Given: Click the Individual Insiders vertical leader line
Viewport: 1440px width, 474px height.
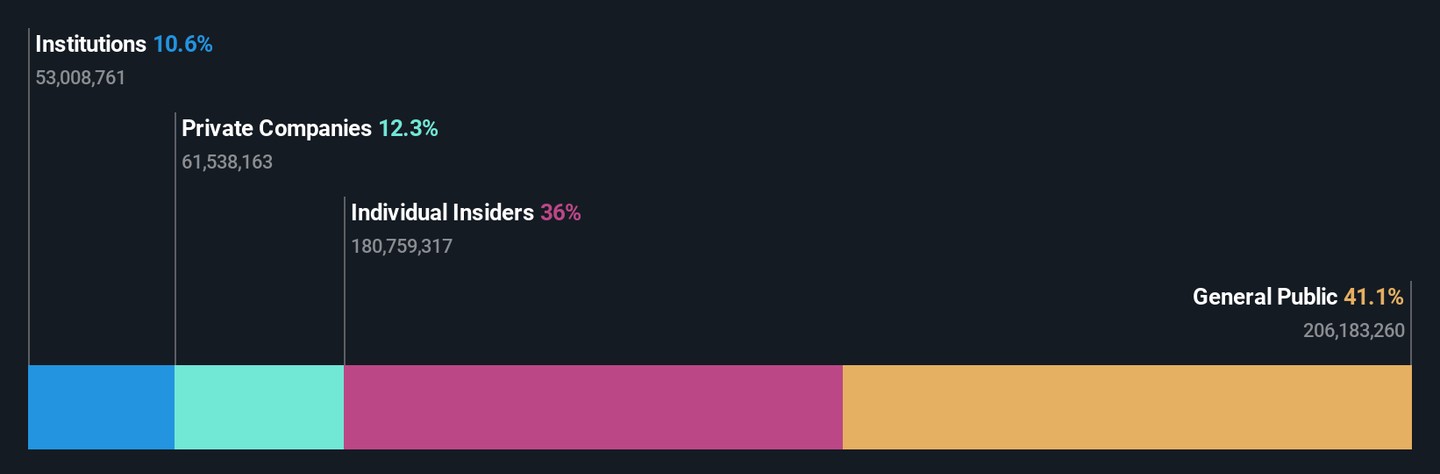Looking at the screenshot, I should coord(344,281).
